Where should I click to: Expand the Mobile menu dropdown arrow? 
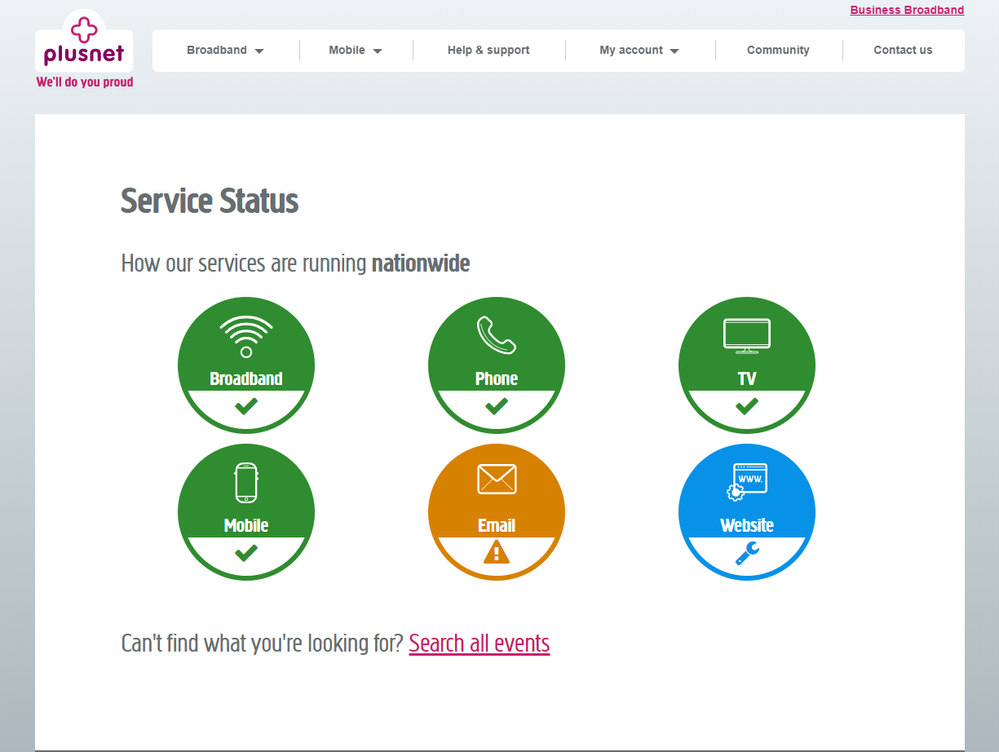tap(377, 51)
